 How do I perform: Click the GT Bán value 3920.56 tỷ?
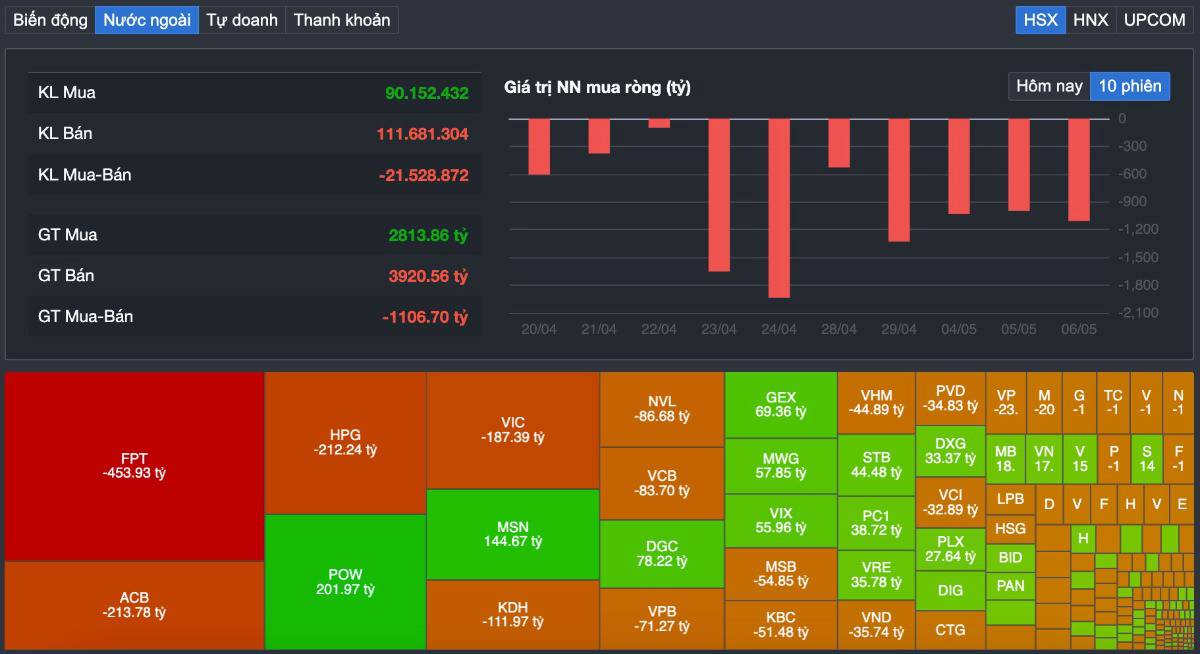pyautogui.click(x=428, y=276)
